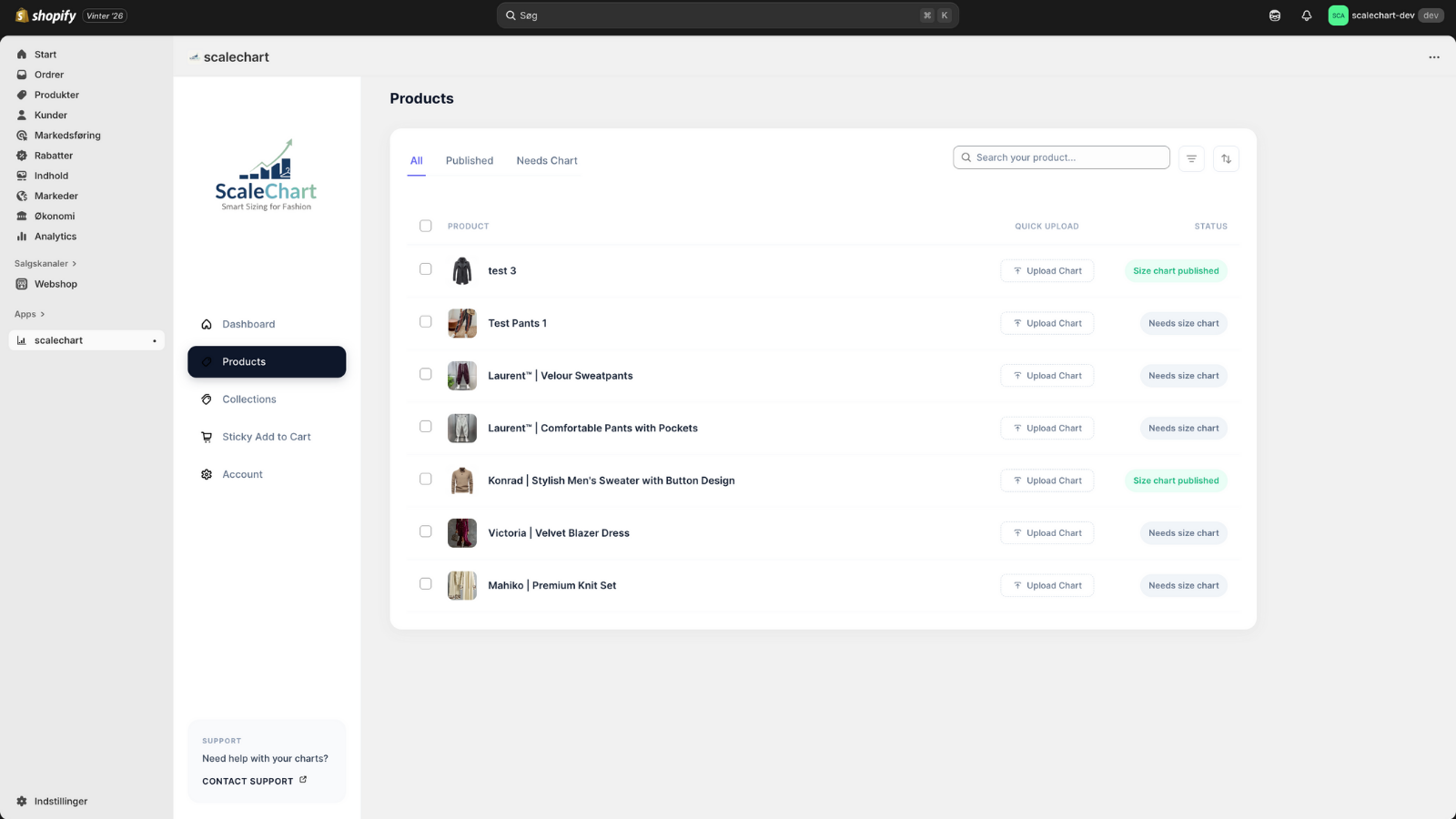
Task: Switch to the Published tab
Action: (470, 161)
